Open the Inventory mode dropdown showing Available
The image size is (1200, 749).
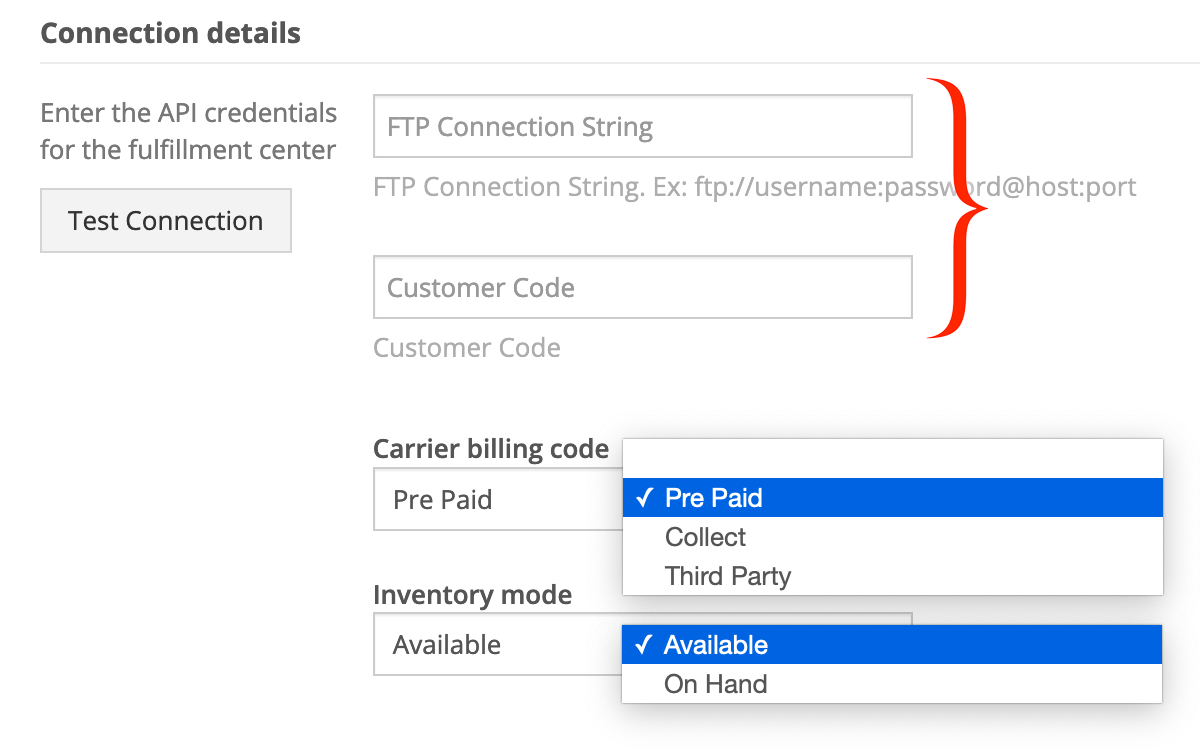coord(498,644)
